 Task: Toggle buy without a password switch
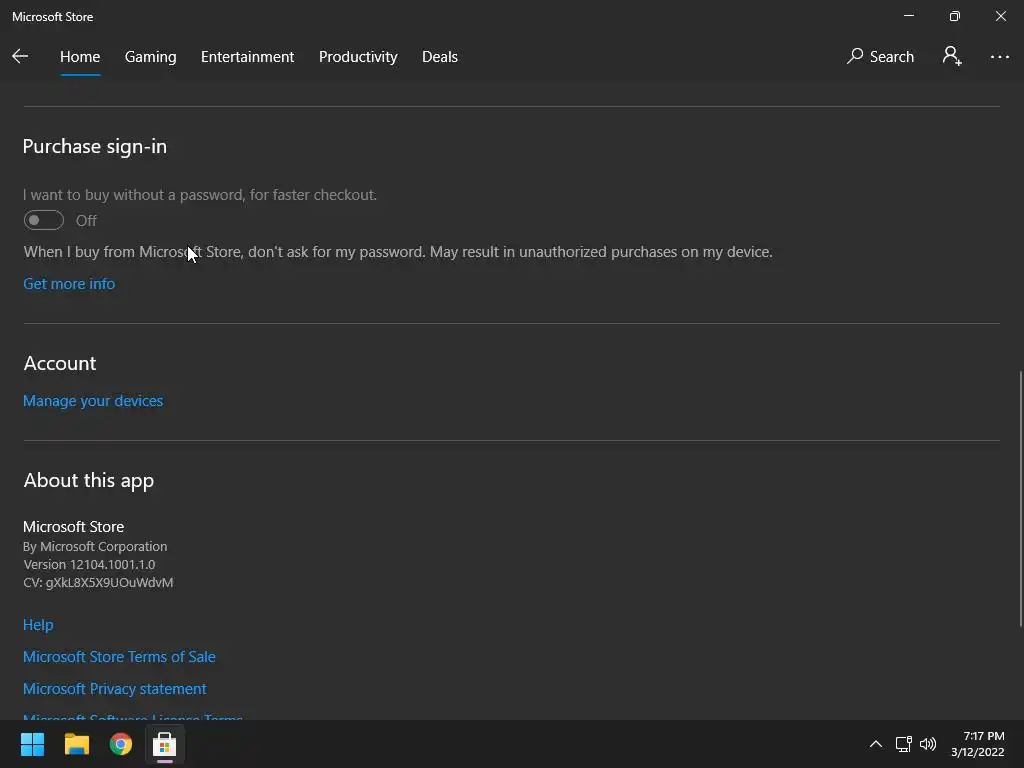pyautogui.click(x=44, y=220)
